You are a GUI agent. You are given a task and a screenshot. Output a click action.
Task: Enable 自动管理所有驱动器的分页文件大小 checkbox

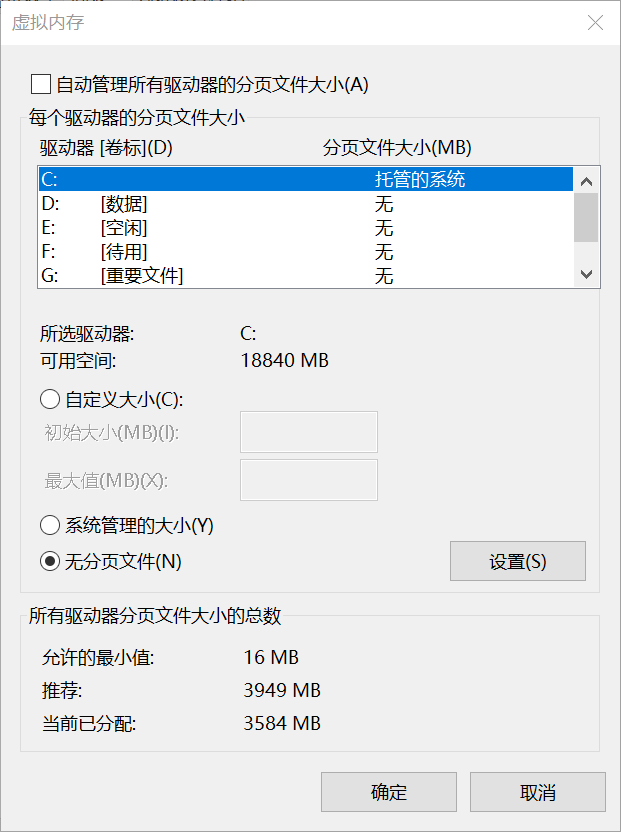(x=41, y=84)
